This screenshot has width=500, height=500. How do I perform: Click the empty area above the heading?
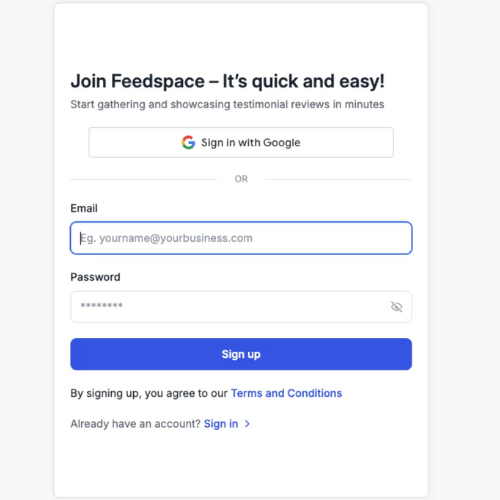241,37
